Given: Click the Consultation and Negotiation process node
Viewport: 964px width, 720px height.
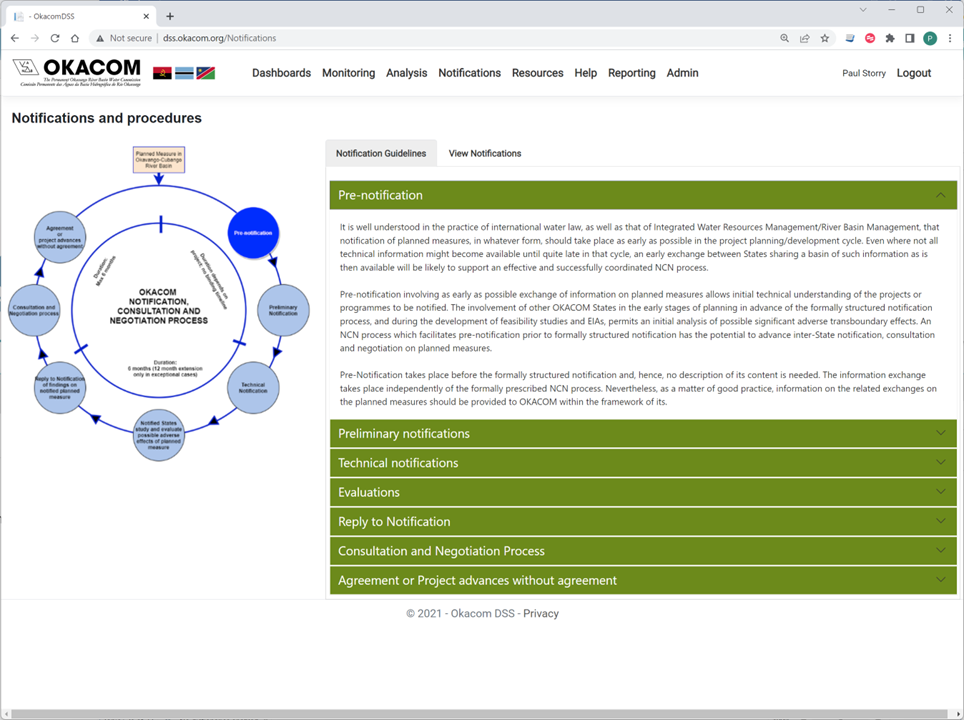Looking at the screenshot, I should point(34,311).
